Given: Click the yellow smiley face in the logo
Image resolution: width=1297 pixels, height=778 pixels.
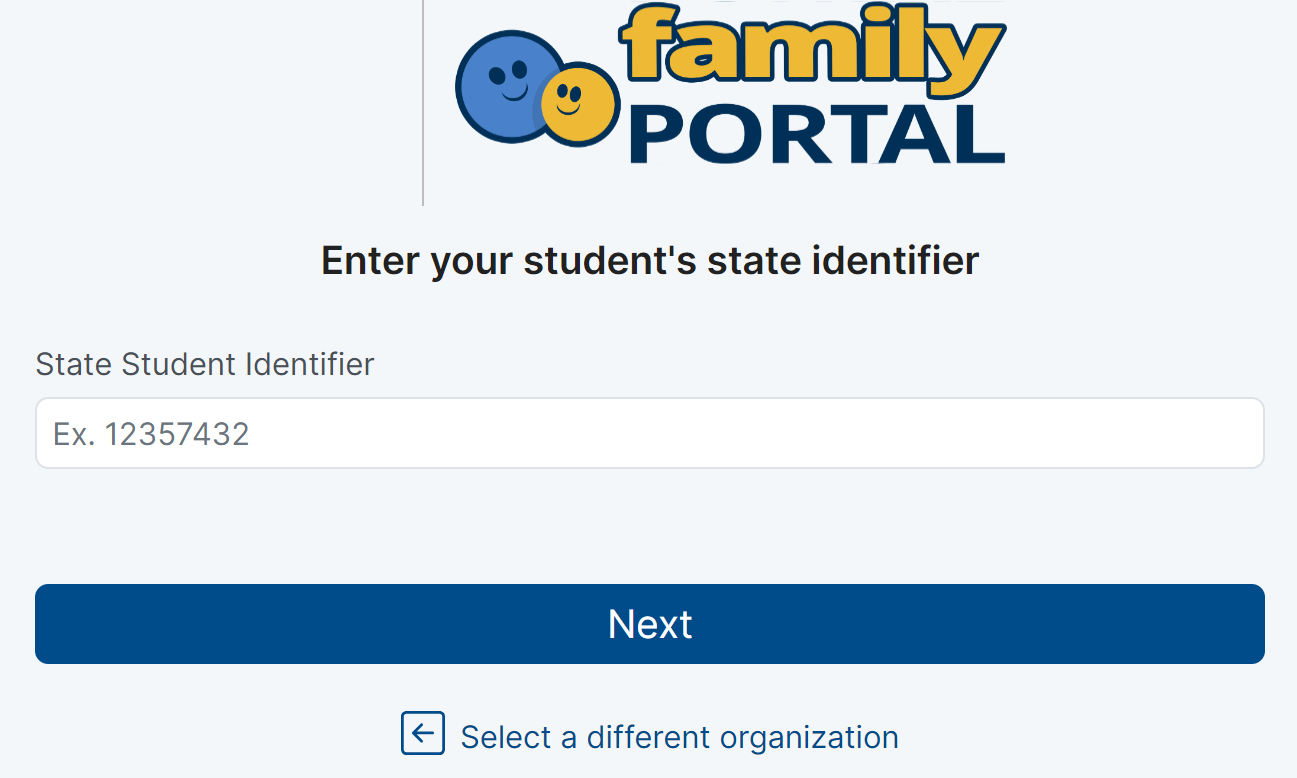Looking at the screenshot, I should [x=571, y=103].
